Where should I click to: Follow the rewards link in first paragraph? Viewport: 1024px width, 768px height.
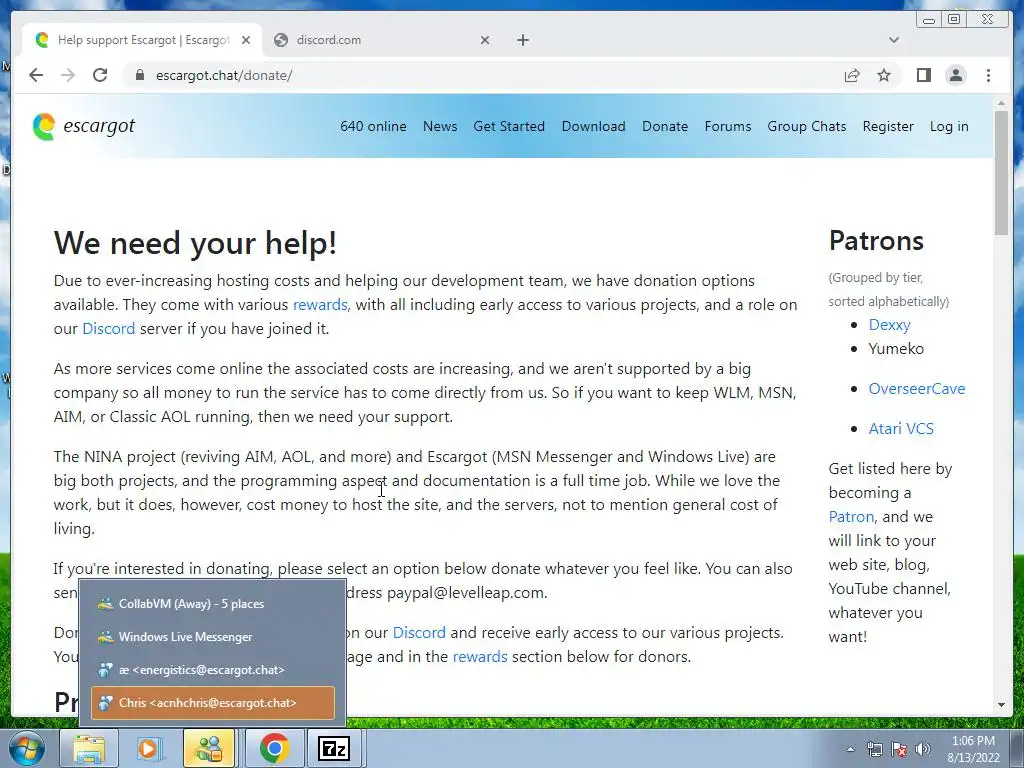click(321, 304)
